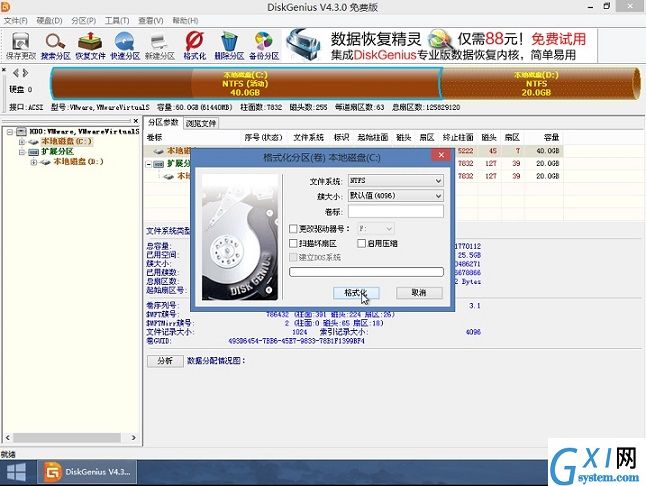Switch to Partition Parameters (分区参数) tab

[x=163, y=122]
